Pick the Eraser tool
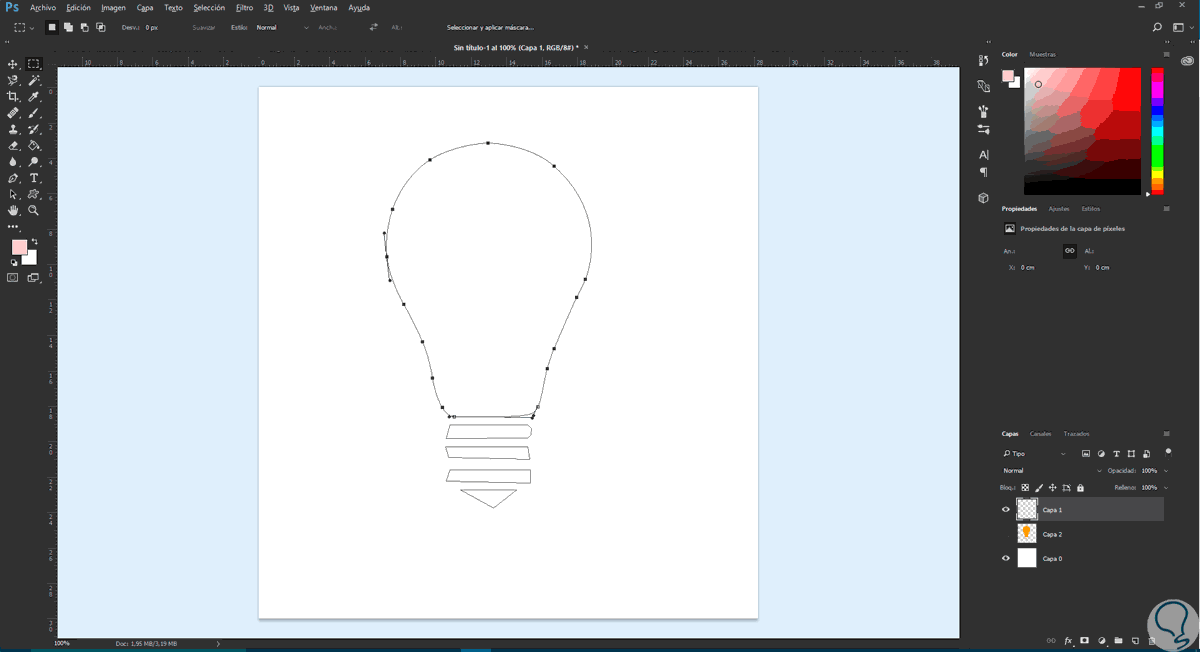This screenshot has width=1200, height=652. click(x=13, y=145)
